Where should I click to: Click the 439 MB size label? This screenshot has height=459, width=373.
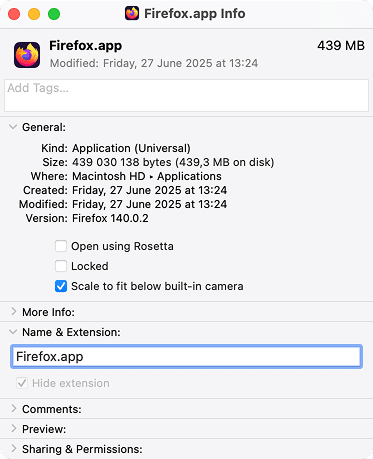[x=341, y=46]
